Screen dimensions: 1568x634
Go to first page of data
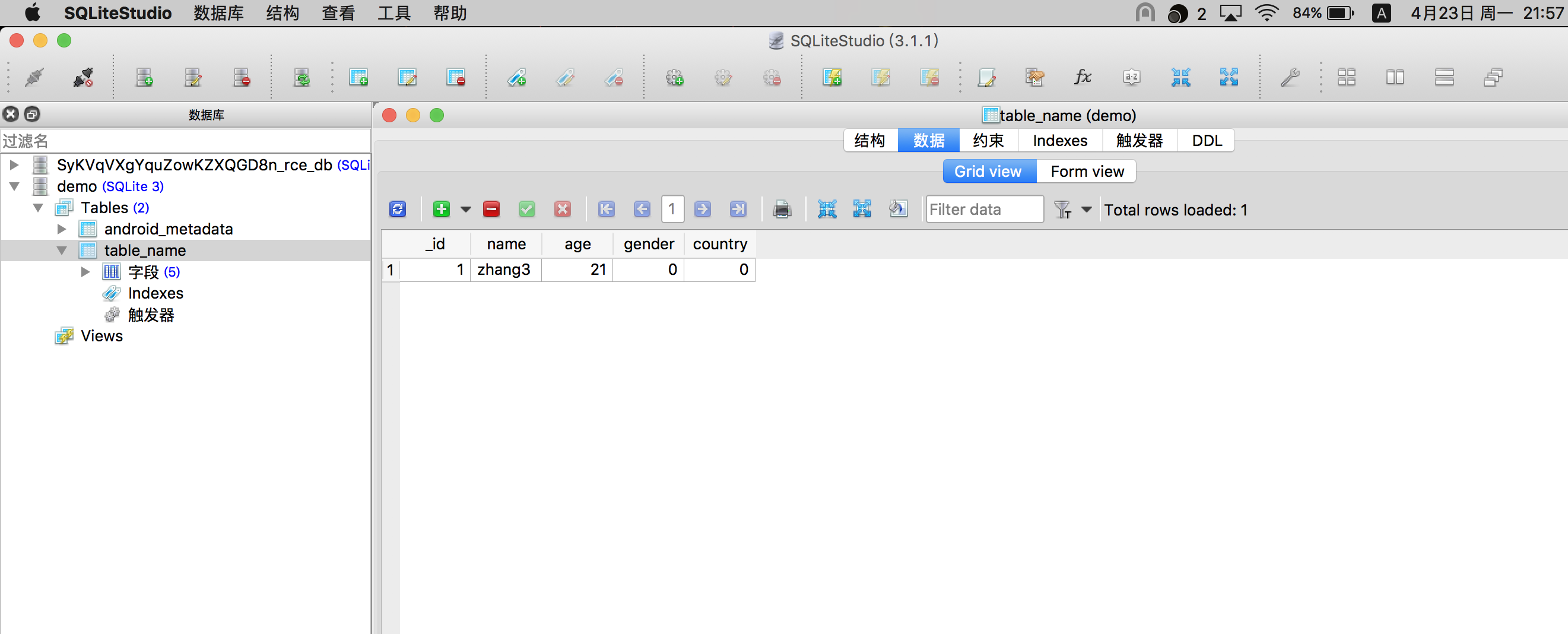607,210
